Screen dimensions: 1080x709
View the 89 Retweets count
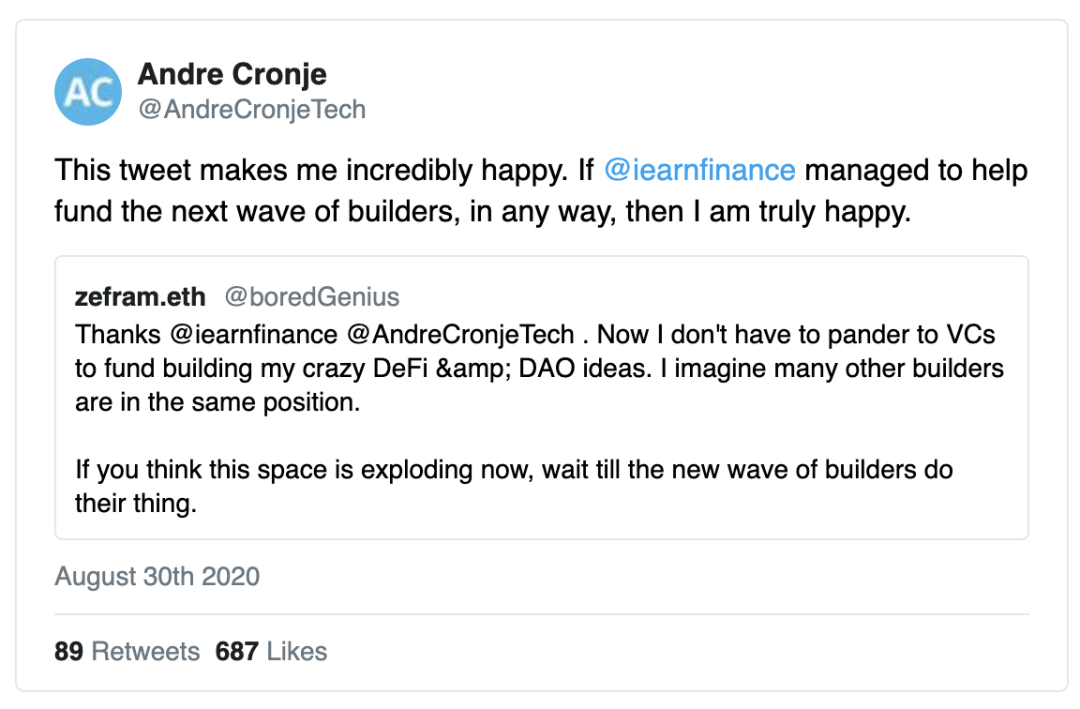[127, 652]
